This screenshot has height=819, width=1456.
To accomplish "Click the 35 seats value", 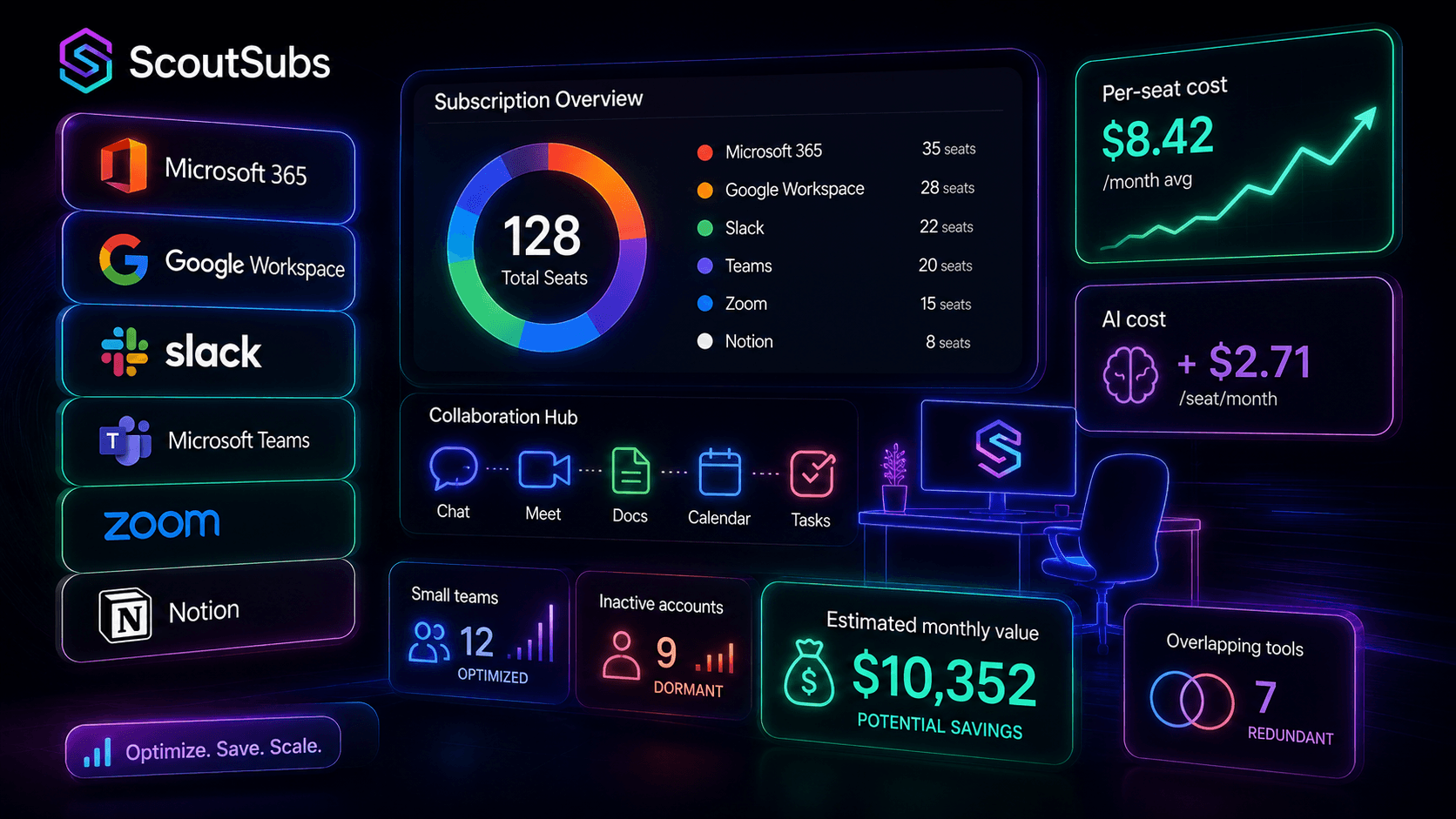I will coord(948,149).
